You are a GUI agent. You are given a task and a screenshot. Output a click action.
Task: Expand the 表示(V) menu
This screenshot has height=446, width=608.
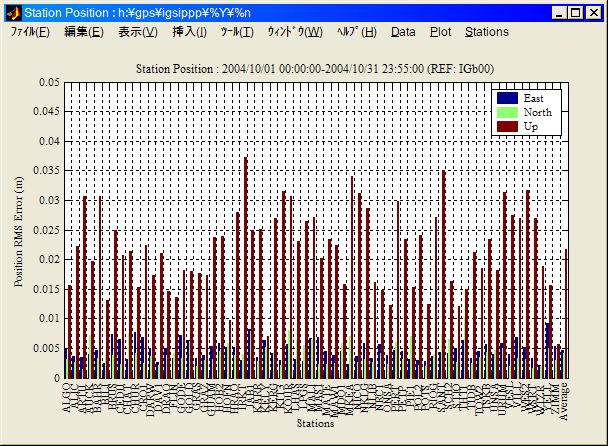pos(138,32)
